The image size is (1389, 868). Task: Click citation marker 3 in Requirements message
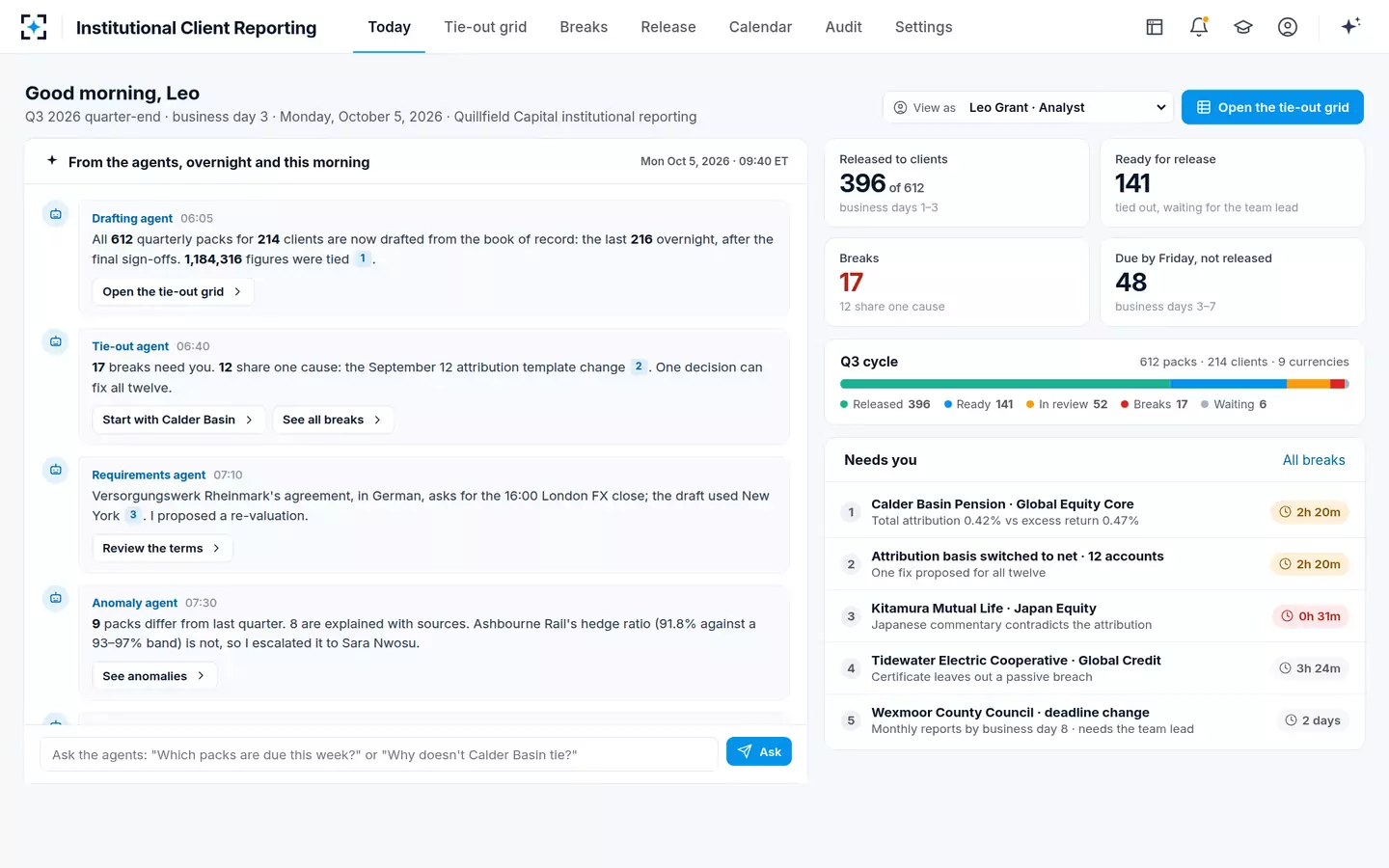click(x=133, y=515)
